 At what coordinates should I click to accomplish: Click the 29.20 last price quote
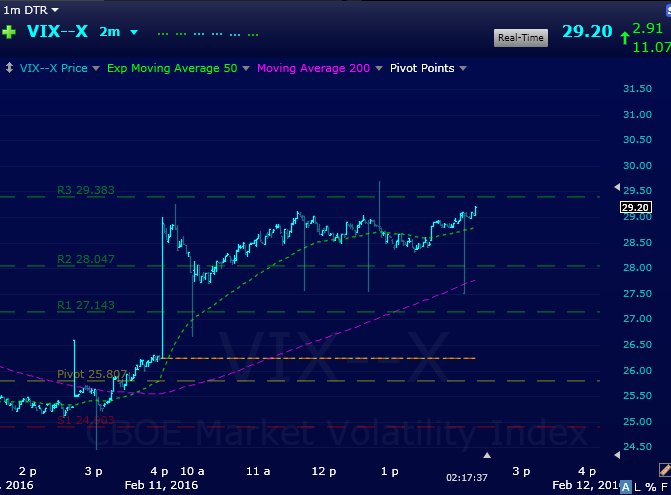click(587, 31)
